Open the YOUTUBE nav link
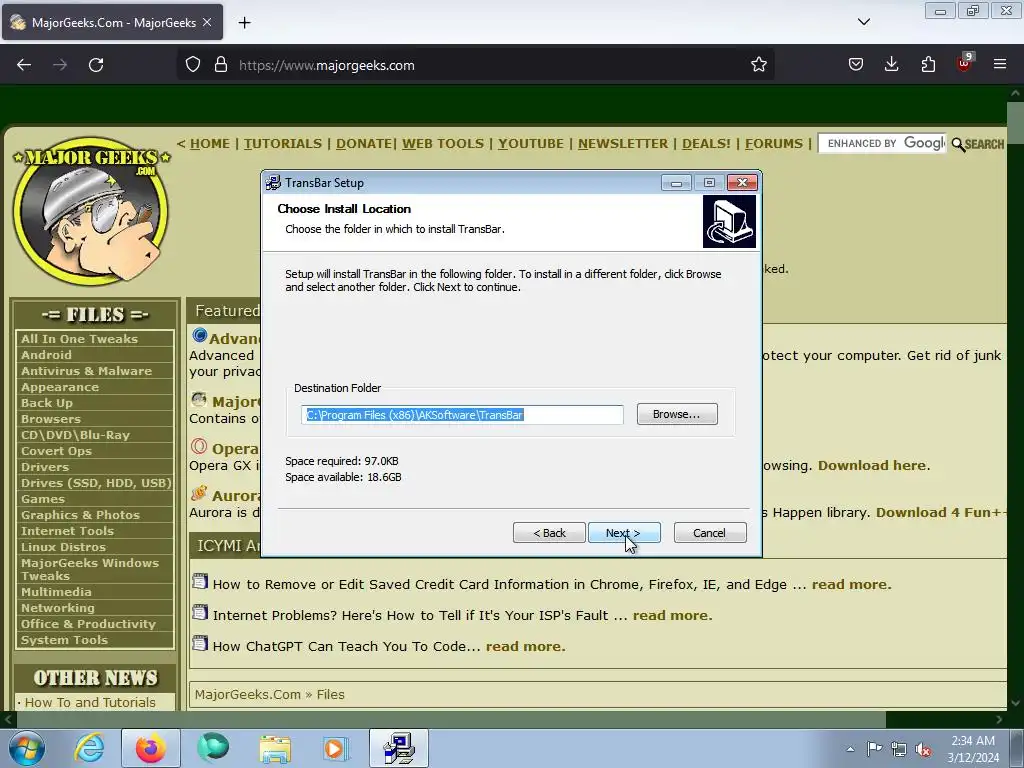Image resolution: width=1024 pixels, height=768 pixels. click(x=530, y=144)
